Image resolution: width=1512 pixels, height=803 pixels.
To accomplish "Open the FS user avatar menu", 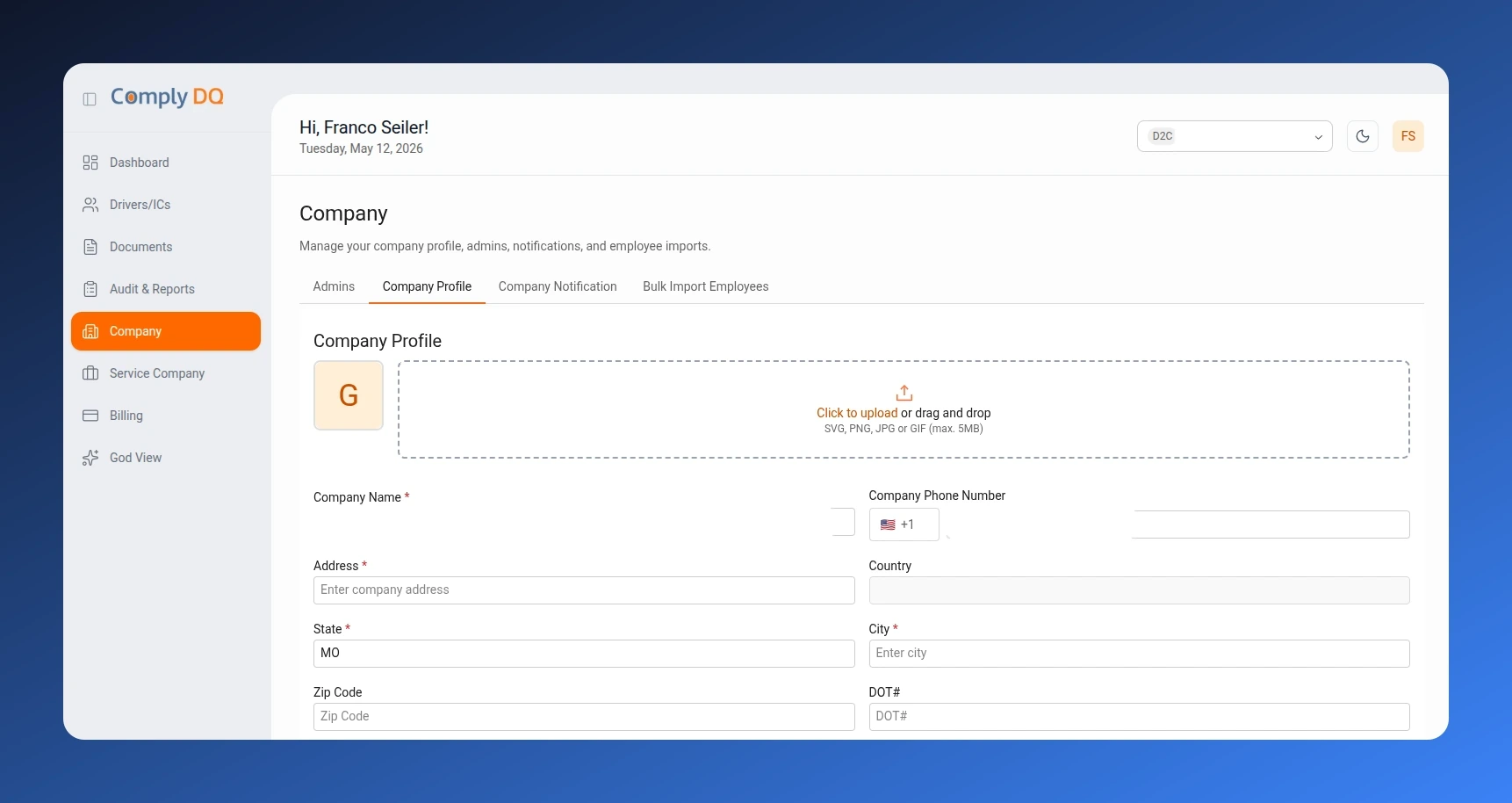I will (1408, 136).
